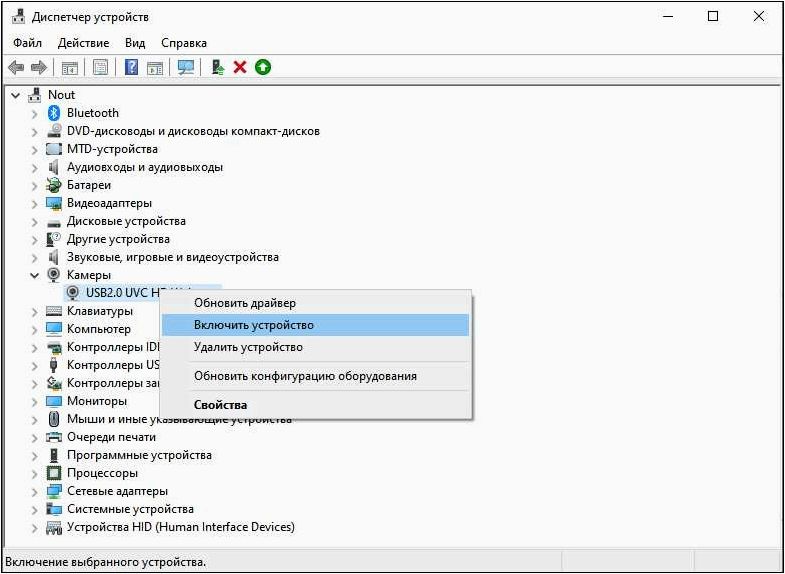Open the Properties sheet toolbar icon
785x574 pixels.
[101, 67]
